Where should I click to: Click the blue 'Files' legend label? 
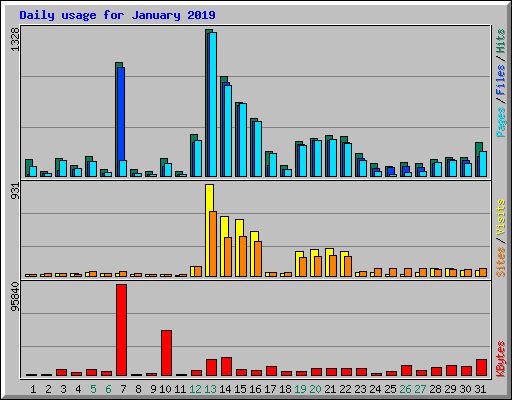click(500, 80)
